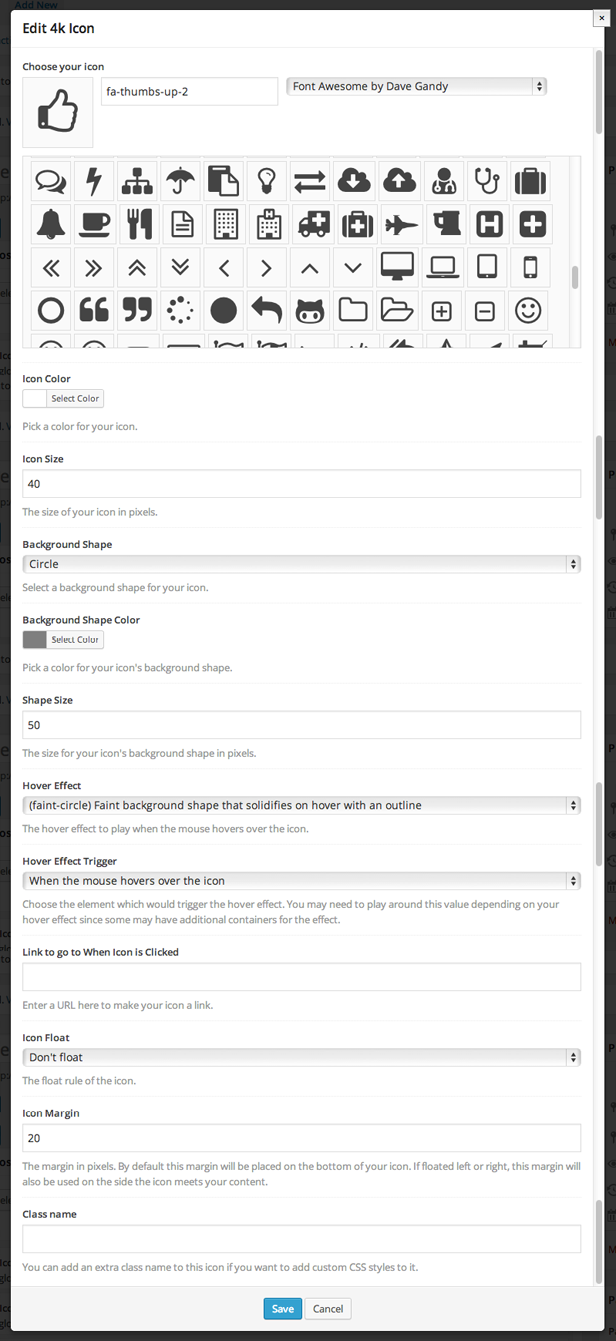This screenshot has height=1341, width=616.
Task: Open the Background Shape Color picker
Action: coord(75,640)
